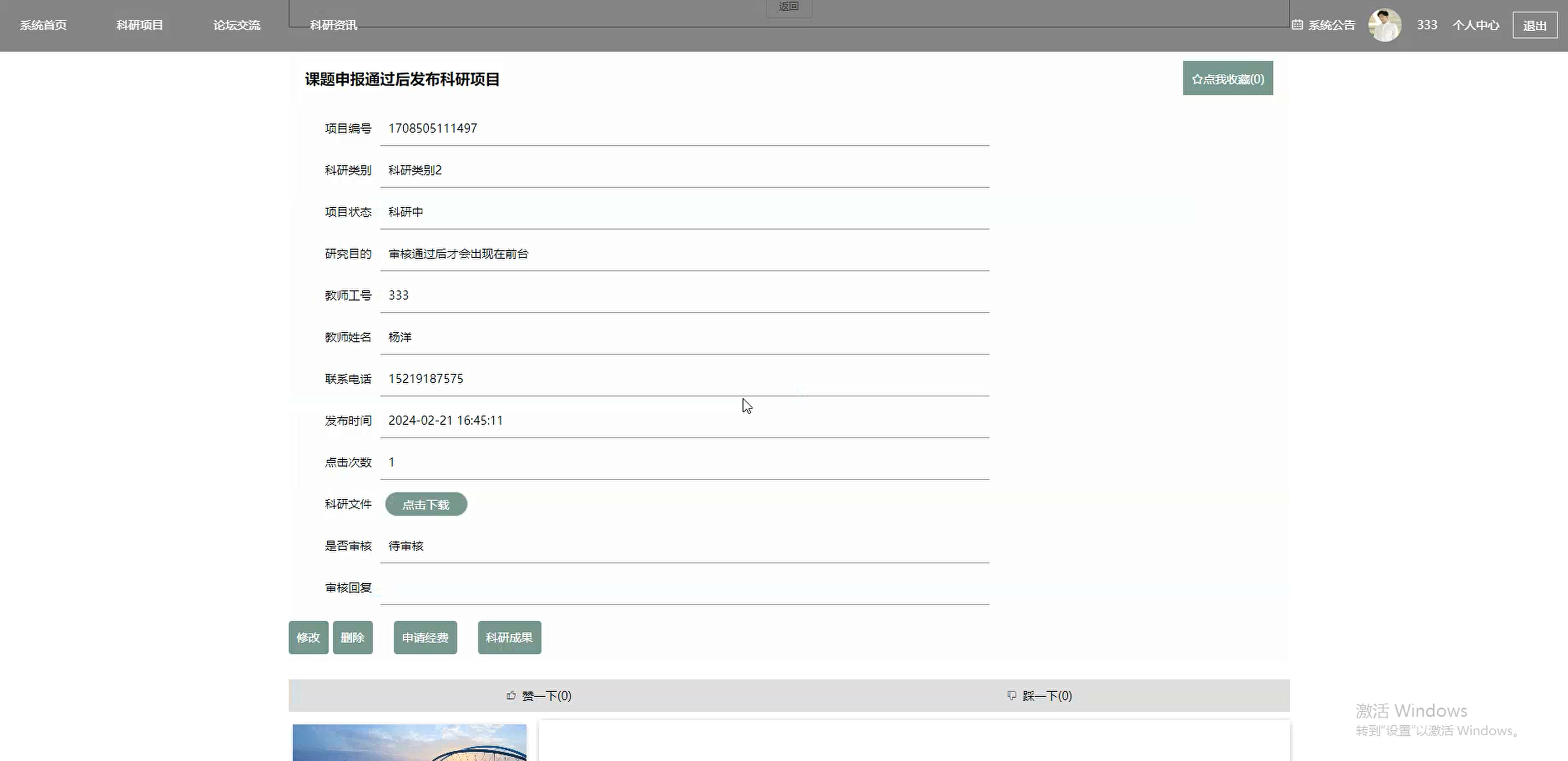Like the project with 赞一下(0)
The image size is (1568, 761).
(x=538, y=695)
